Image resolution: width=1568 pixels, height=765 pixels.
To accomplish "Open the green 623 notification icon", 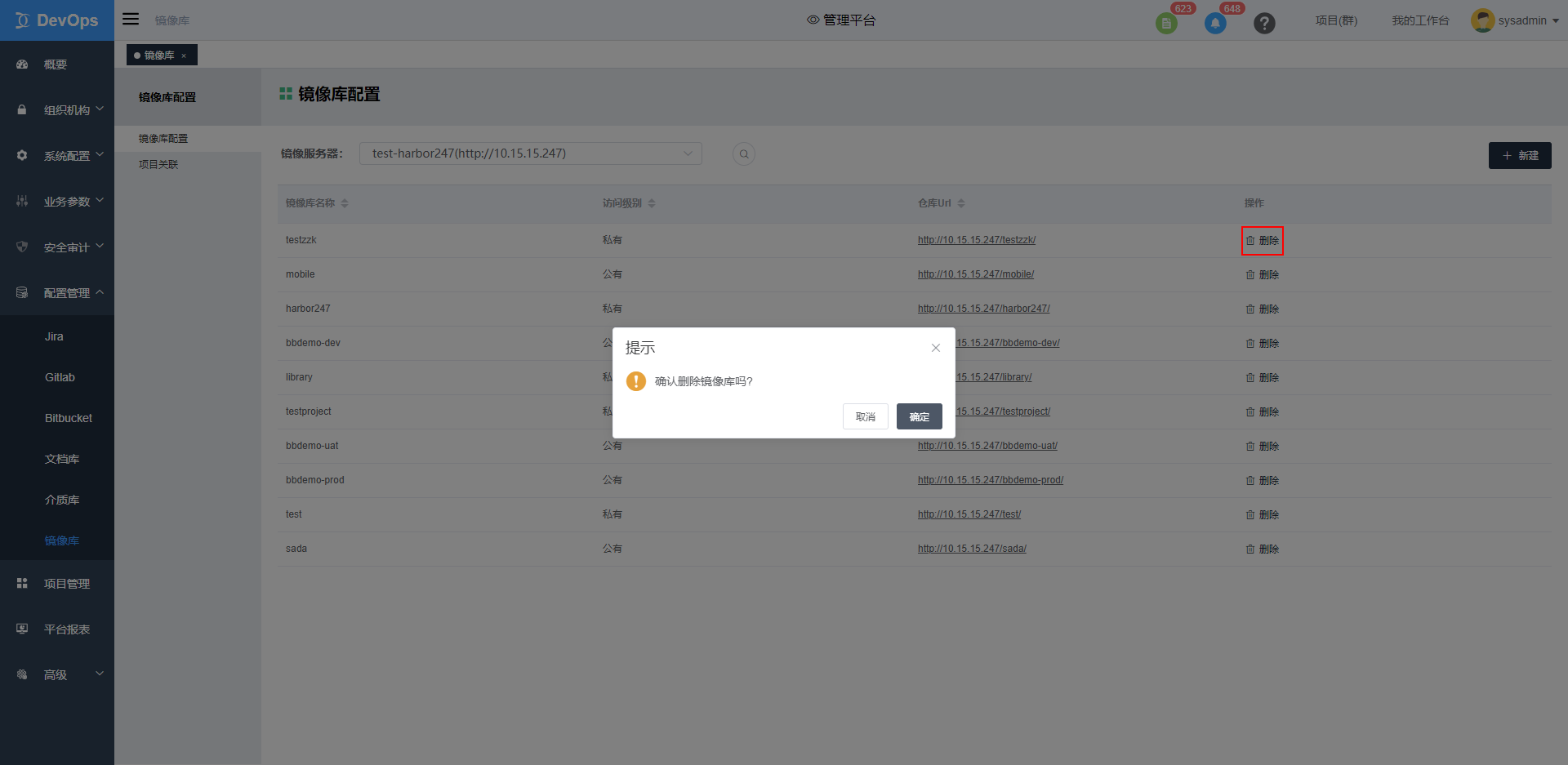I will click(x=1166, y=24).
